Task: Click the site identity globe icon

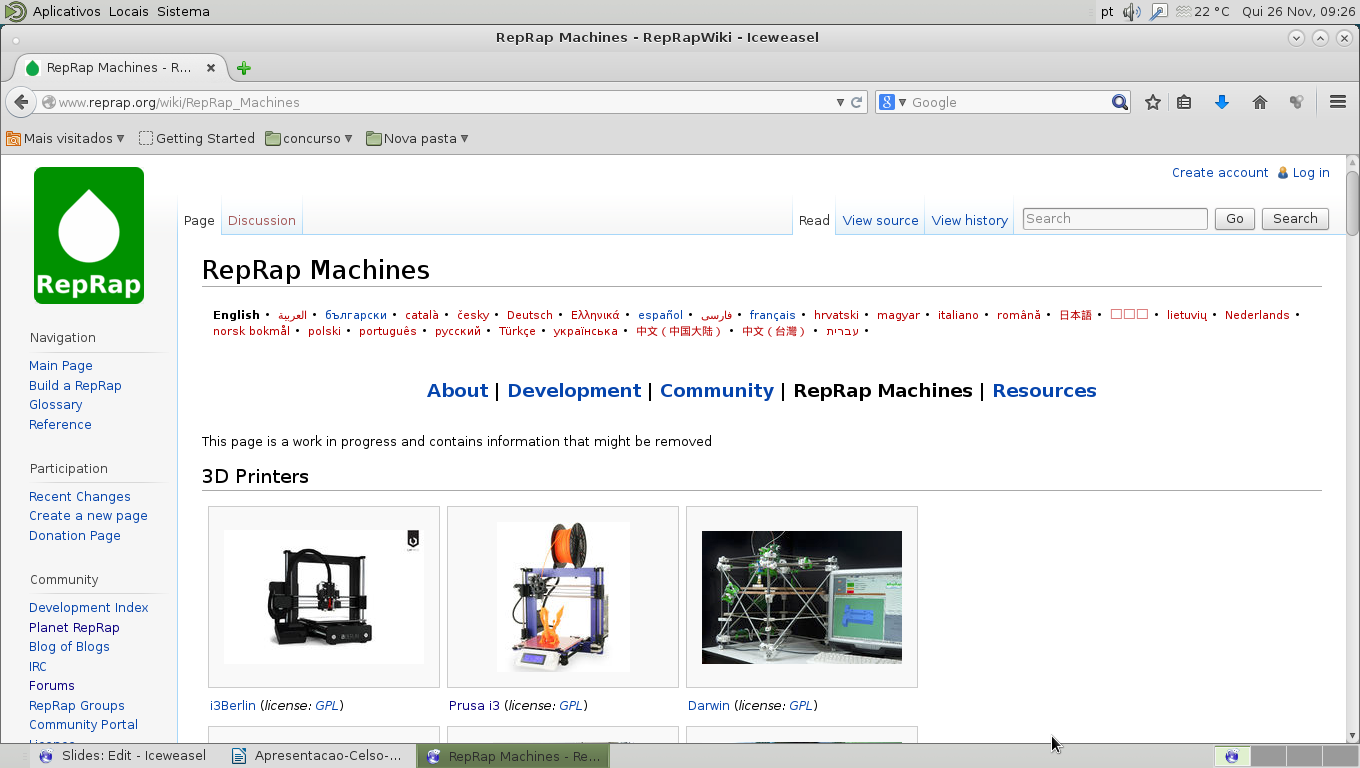Action: point(48,102)
